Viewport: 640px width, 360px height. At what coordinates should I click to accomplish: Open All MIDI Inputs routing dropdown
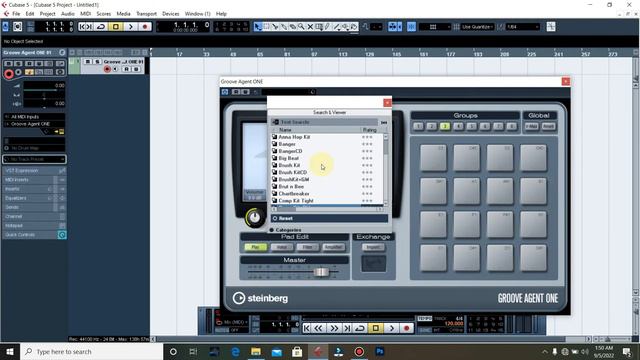(x=34, y=117)
